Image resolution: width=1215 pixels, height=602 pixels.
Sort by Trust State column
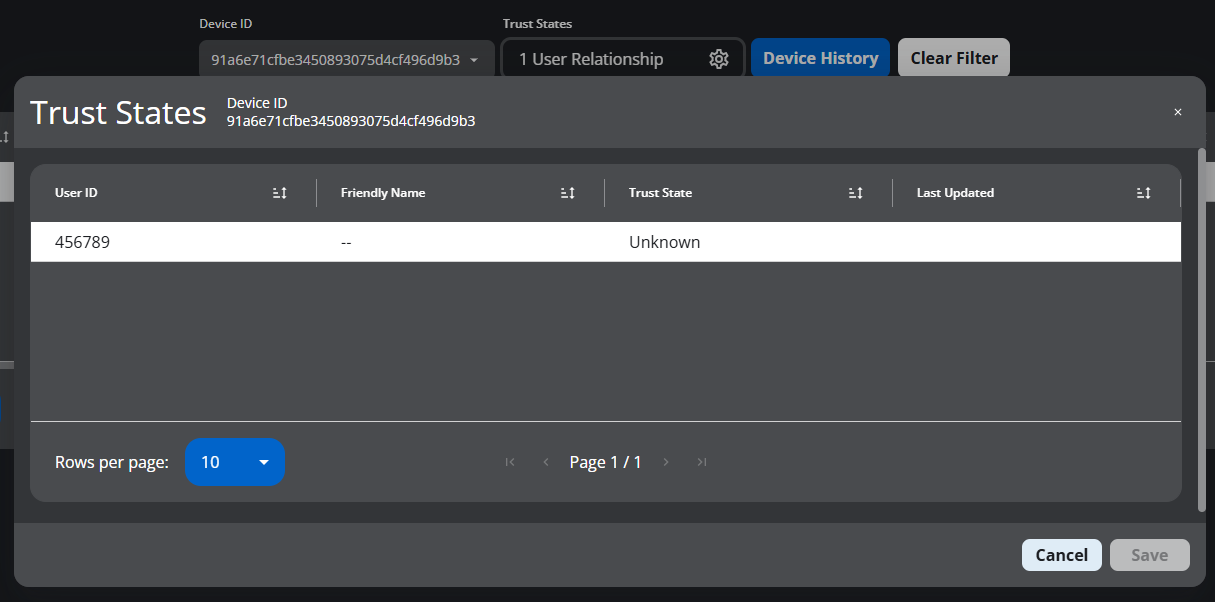click(856, 193)
